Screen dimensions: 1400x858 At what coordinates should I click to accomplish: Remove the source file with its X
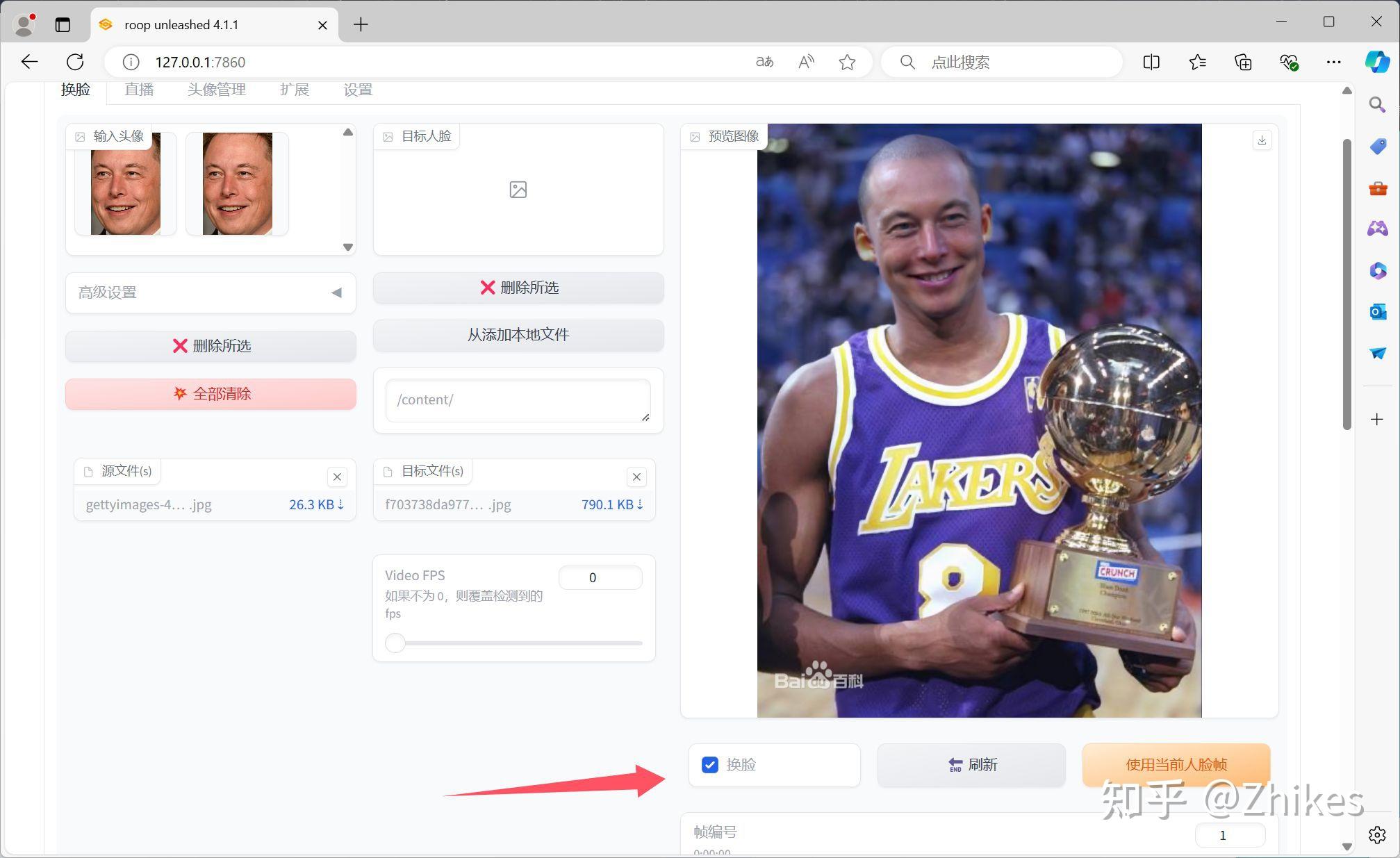coord(337,477)
